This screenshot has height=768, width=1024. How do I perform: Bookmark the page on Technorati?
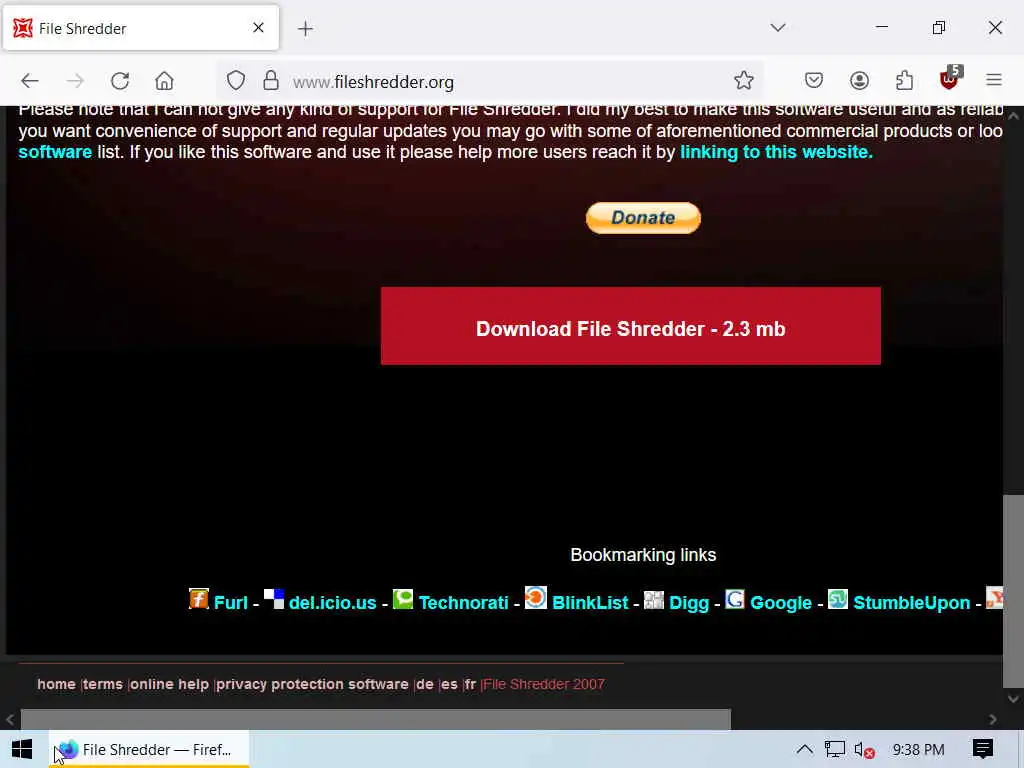point(464,603)
